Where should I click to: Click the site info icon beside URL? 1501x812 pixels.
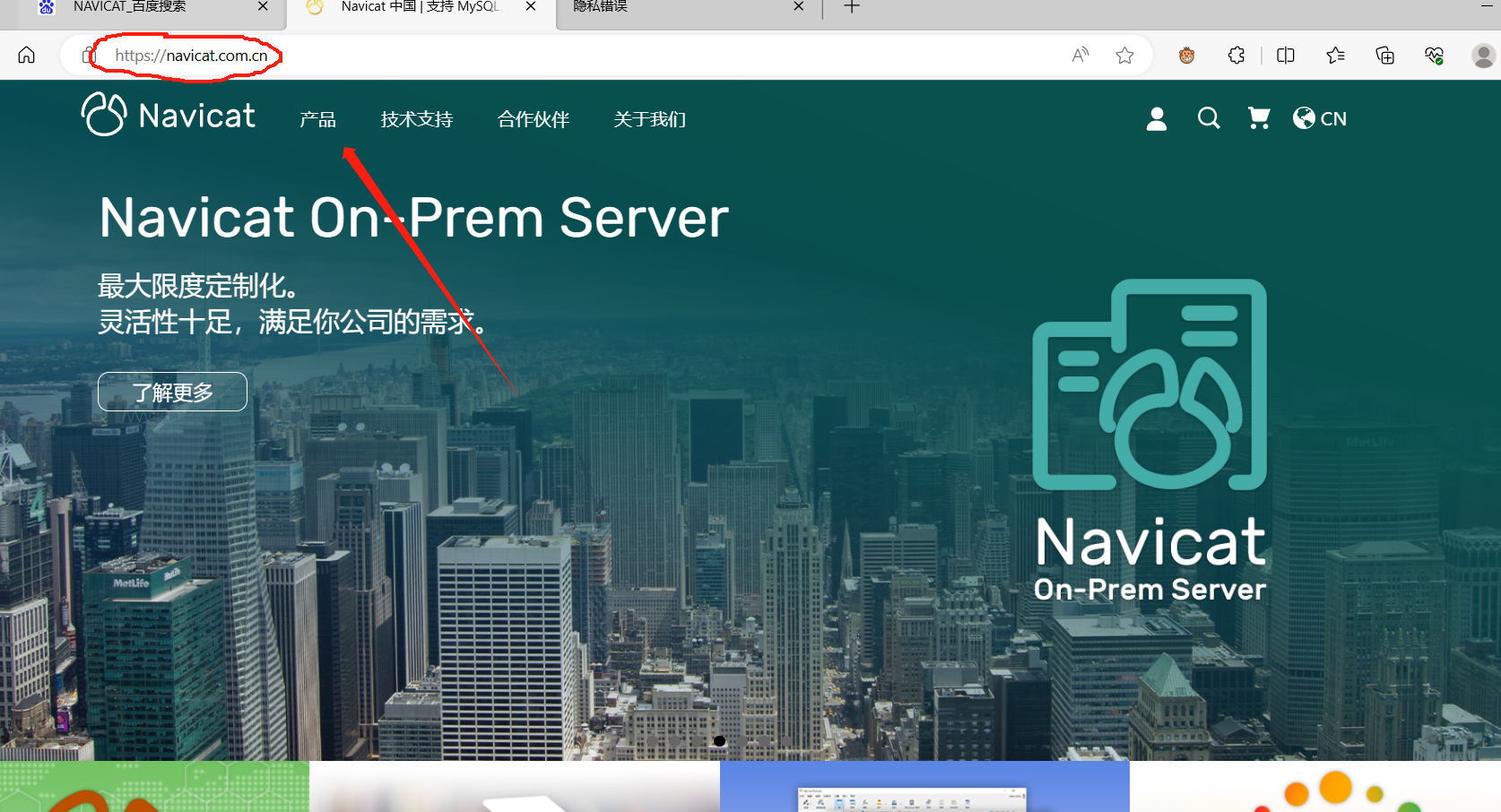[87, 56]
